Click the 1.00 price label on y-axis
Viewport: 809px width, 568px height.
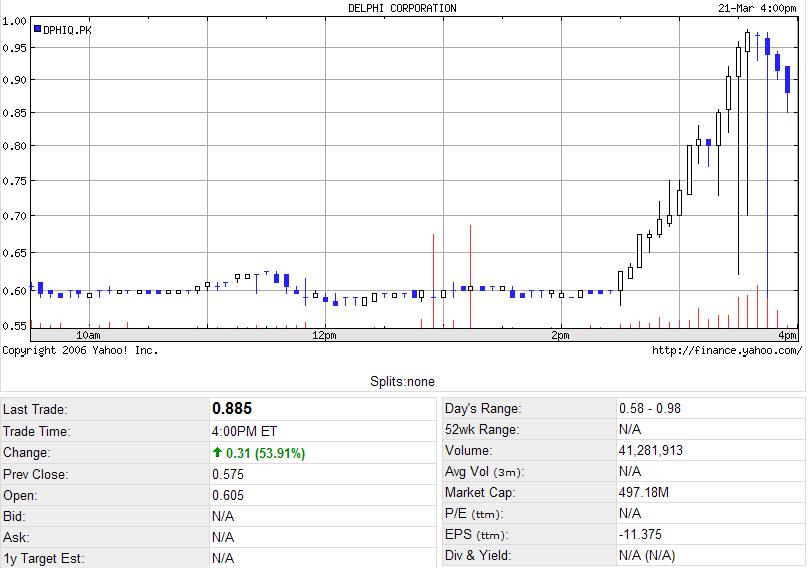tap(14, 20)
